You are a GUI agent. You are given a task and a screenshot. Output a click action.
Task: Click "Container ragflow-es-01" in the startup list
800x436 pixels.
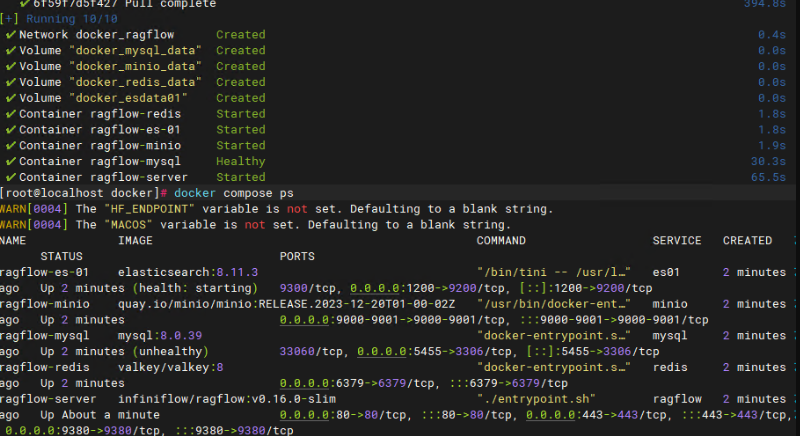click(x=100, y=130)
